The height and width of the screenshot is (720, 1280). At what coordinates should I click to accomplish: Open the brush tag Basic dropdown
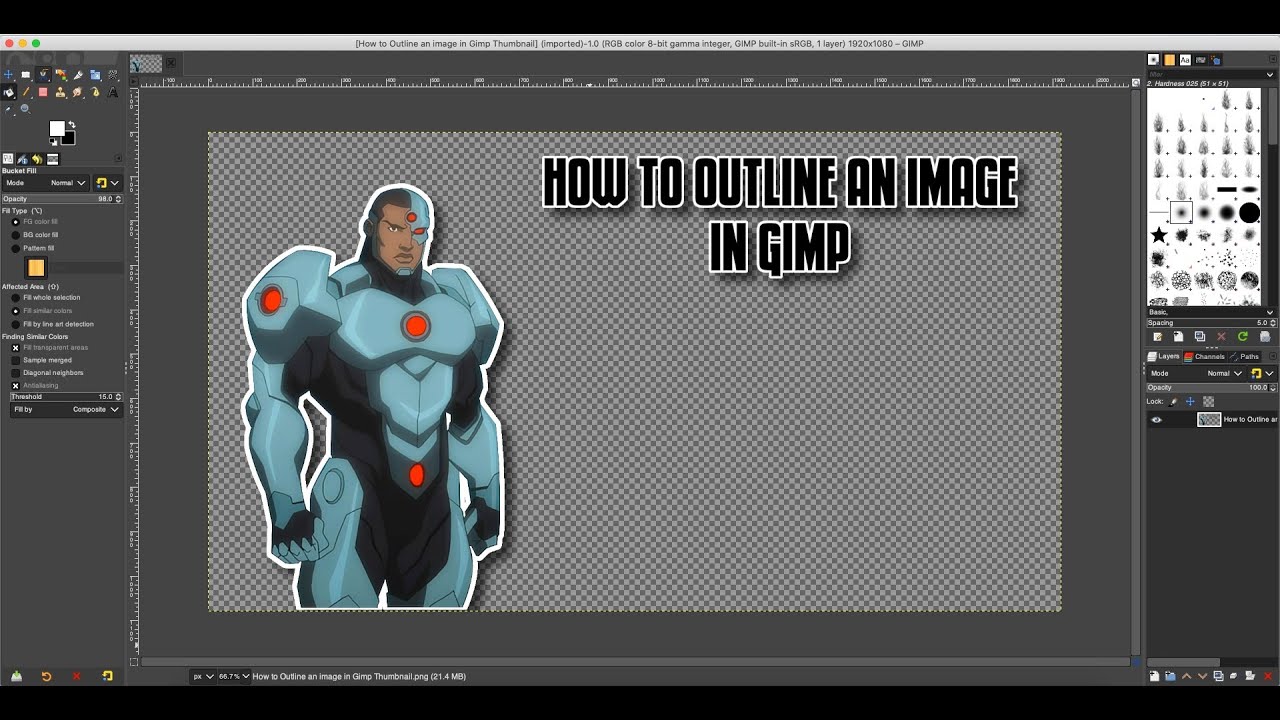[x=1211, y=312]
